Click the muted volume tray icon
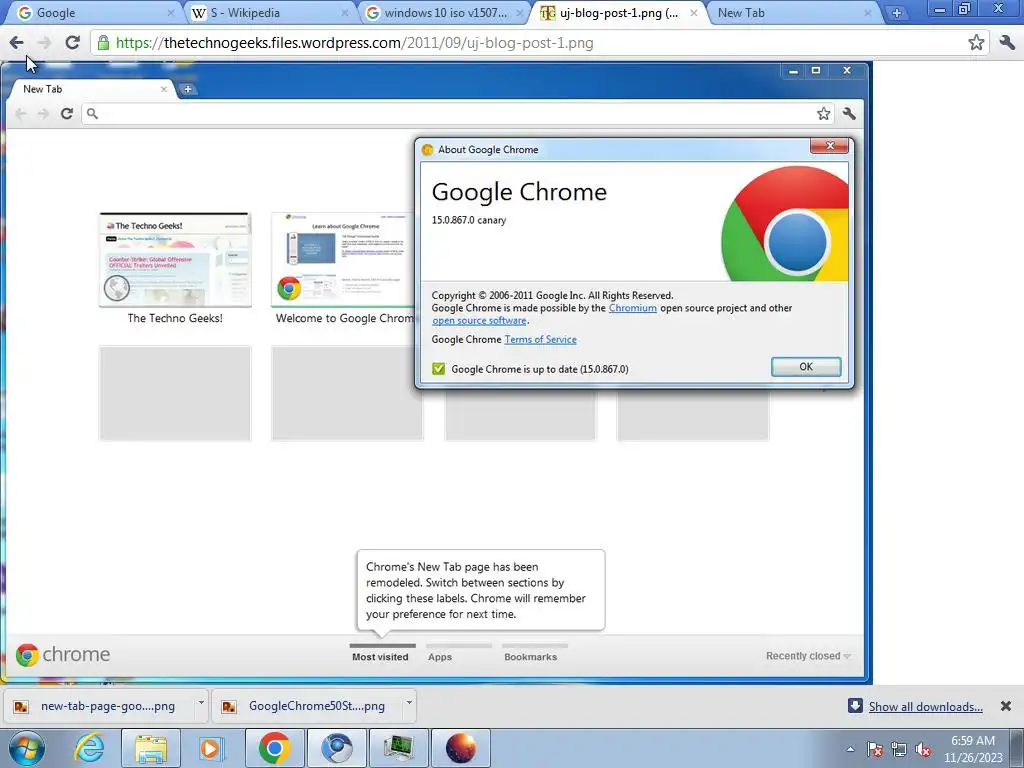The width and height of the screenshot is (1024, 768). [923, 749]
